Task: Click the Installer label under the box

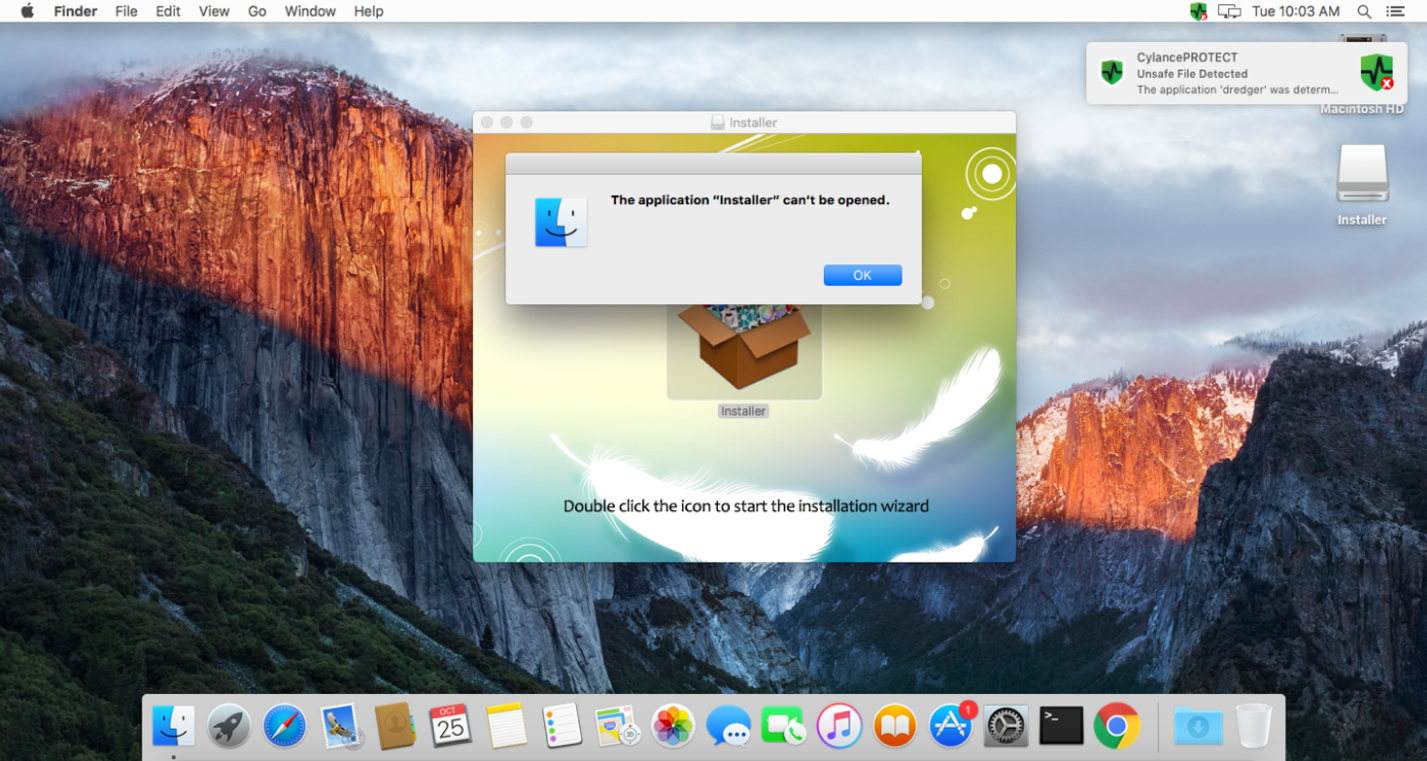Action: point(743,411)
